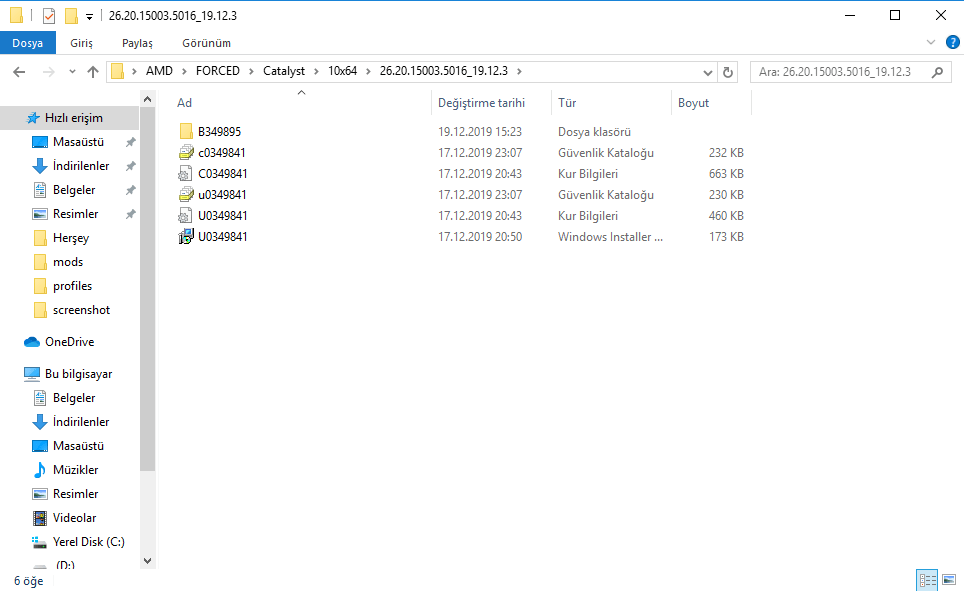Open the blue Help question mark

(952, 42)
